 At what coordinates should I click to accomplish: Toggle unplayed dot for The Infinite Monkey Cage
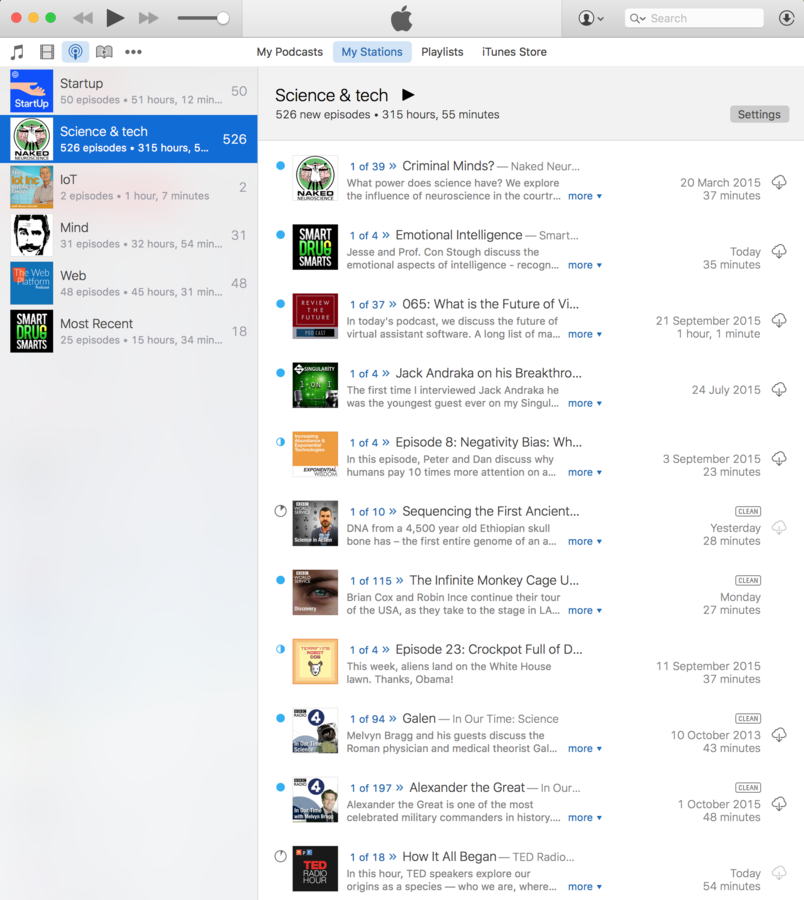click(x=280, y=580)
